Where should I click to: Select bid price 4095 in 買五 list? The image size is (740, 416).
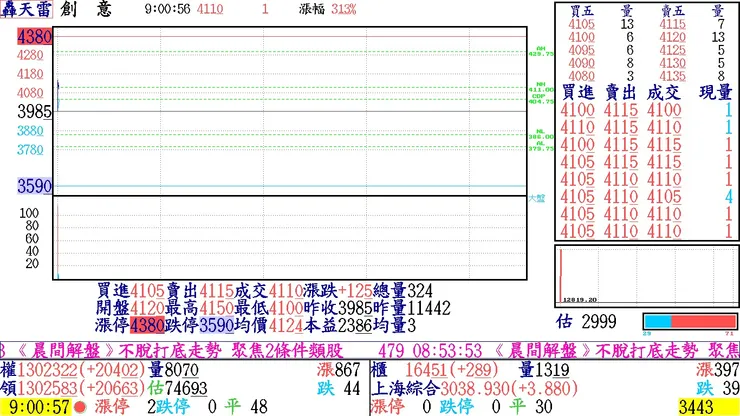(581, 50)
